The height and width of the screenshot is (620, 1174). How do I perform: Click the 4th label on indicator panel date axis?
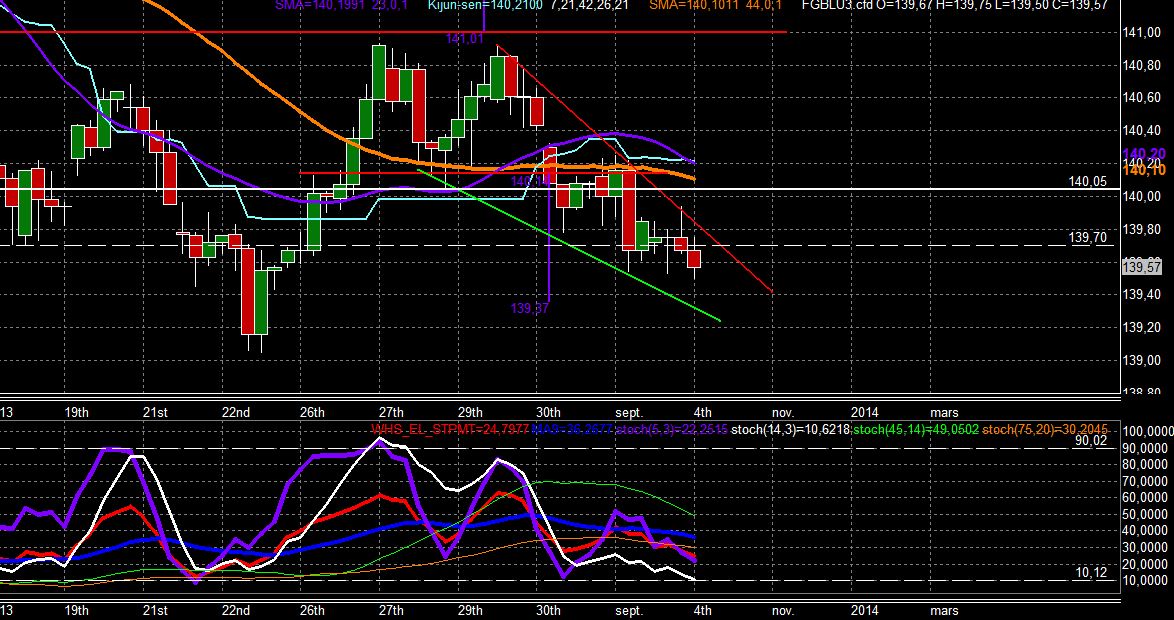702,611
